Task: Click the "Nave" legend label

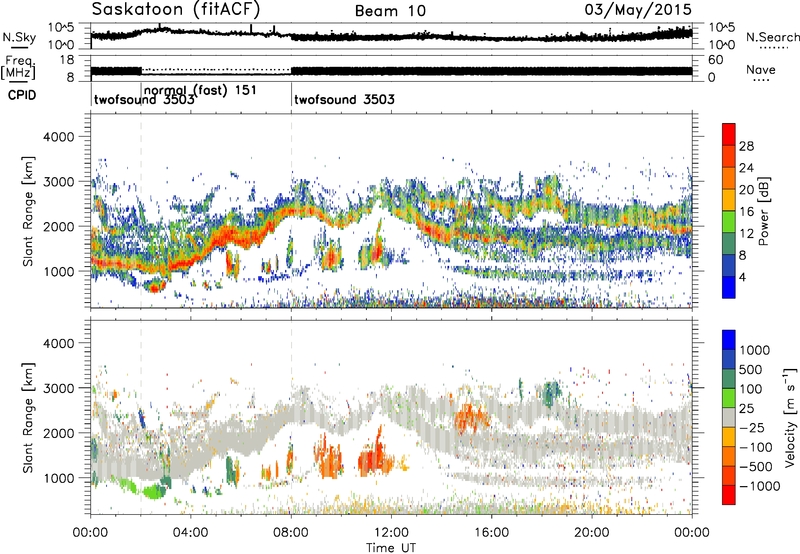Action: 761,70
